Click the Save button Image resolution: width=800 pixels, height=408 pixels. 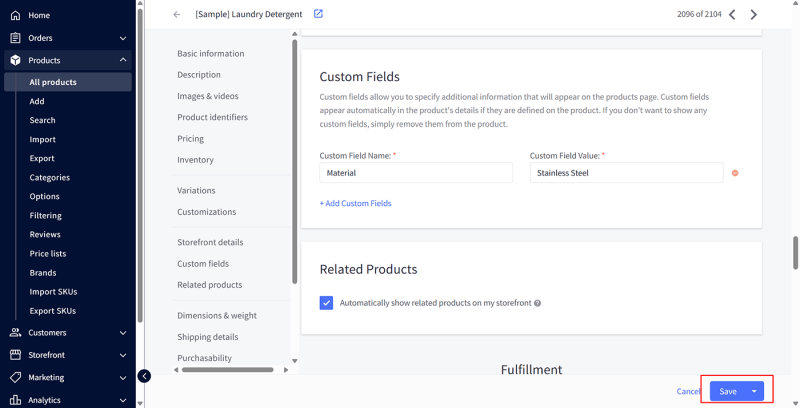(728, 391)
